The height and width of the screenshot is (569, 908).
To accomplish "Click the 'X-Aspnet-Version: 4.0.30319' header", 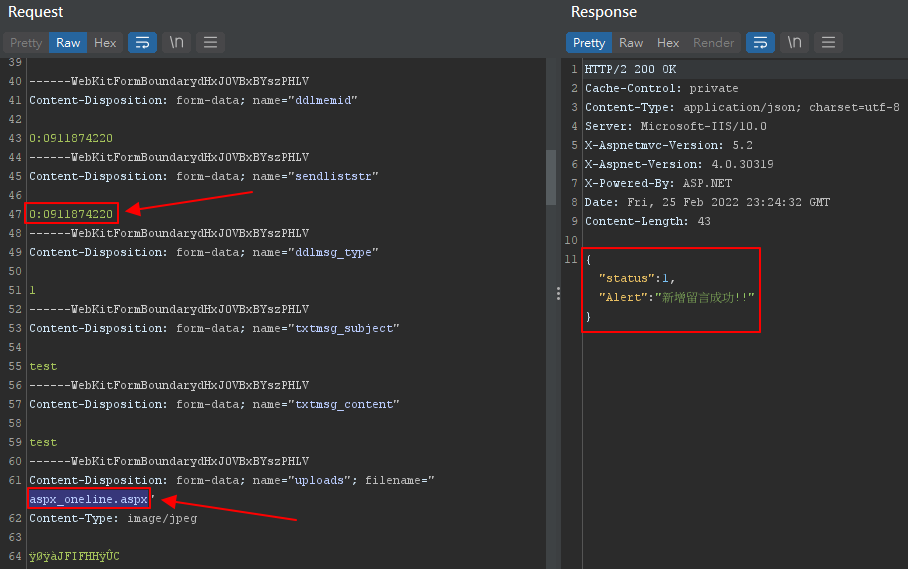I will (x=679, y=164).
